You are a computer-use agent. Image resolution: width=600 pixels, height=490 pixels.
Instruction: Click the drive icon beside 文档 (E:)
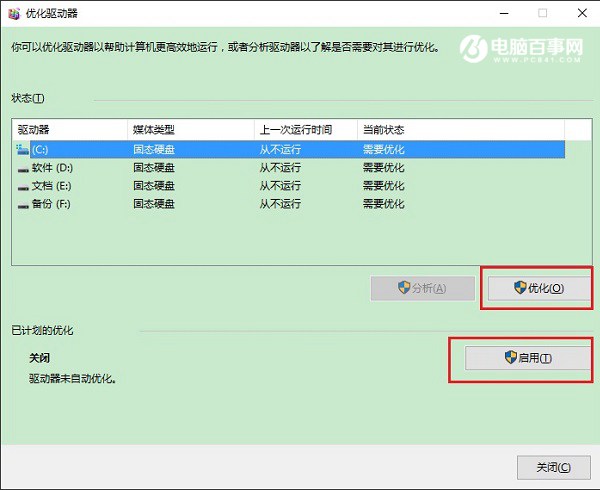[x=23, y=188]
